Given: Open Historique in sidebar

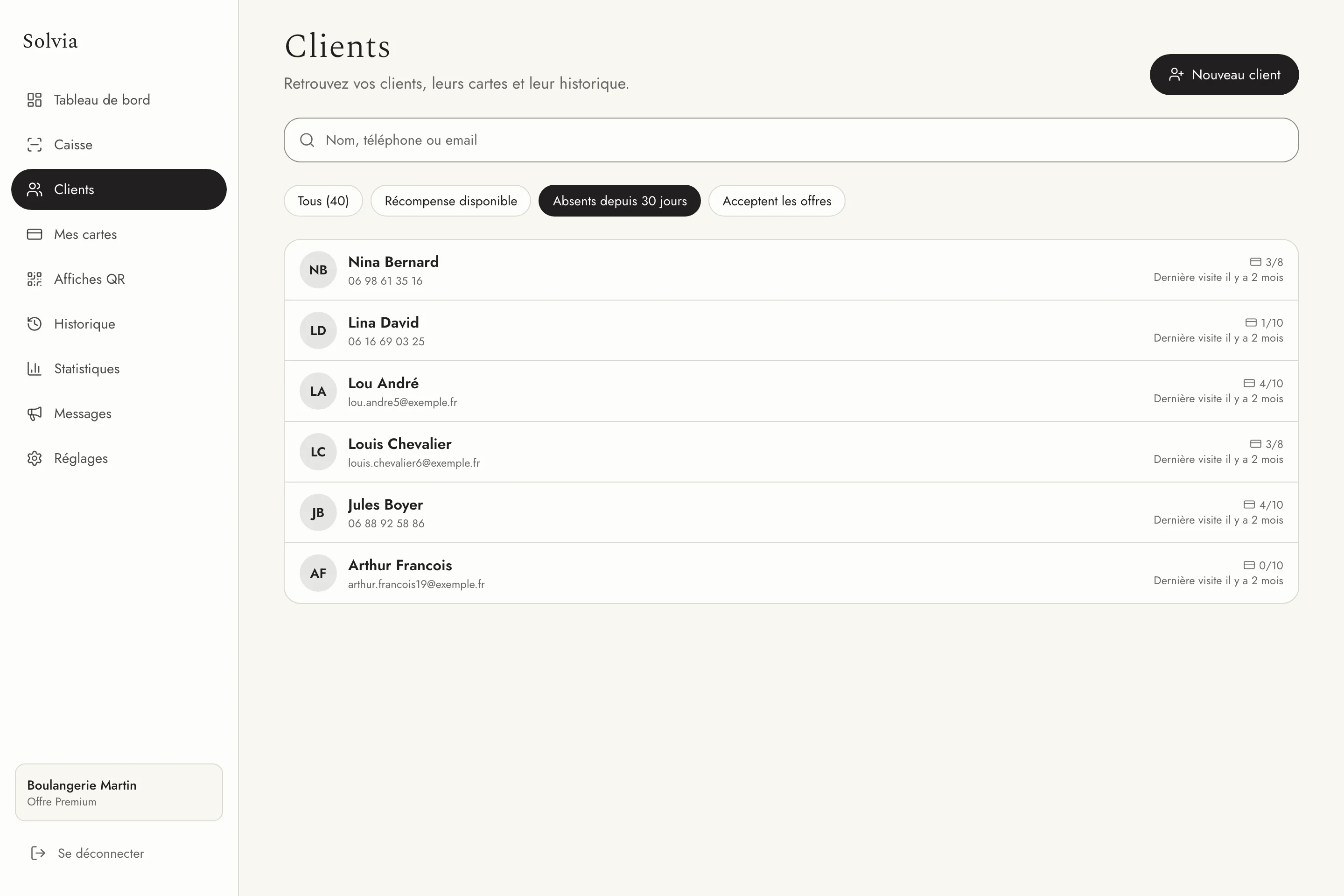Looking at the screenshot, I should point(119,324).
